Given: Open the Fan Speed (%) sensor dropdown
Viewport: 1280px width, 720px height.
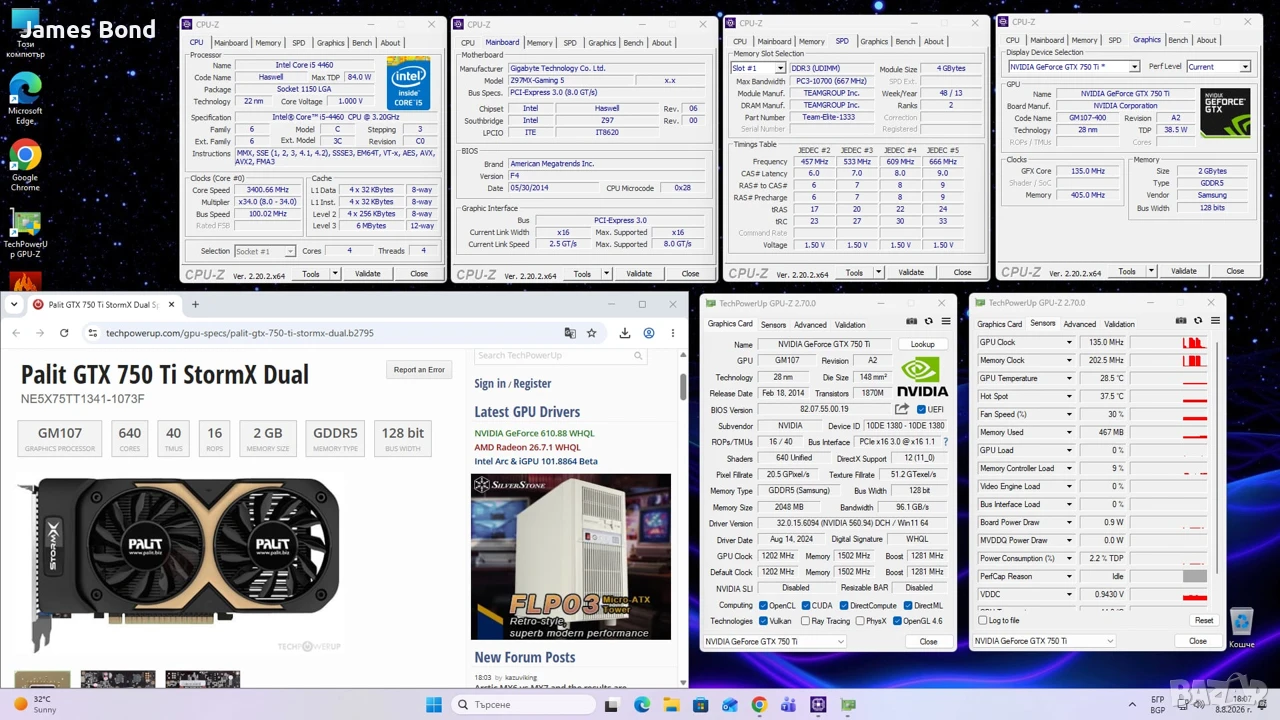Looking at the screenshot, I should (x=1069, y=414).
